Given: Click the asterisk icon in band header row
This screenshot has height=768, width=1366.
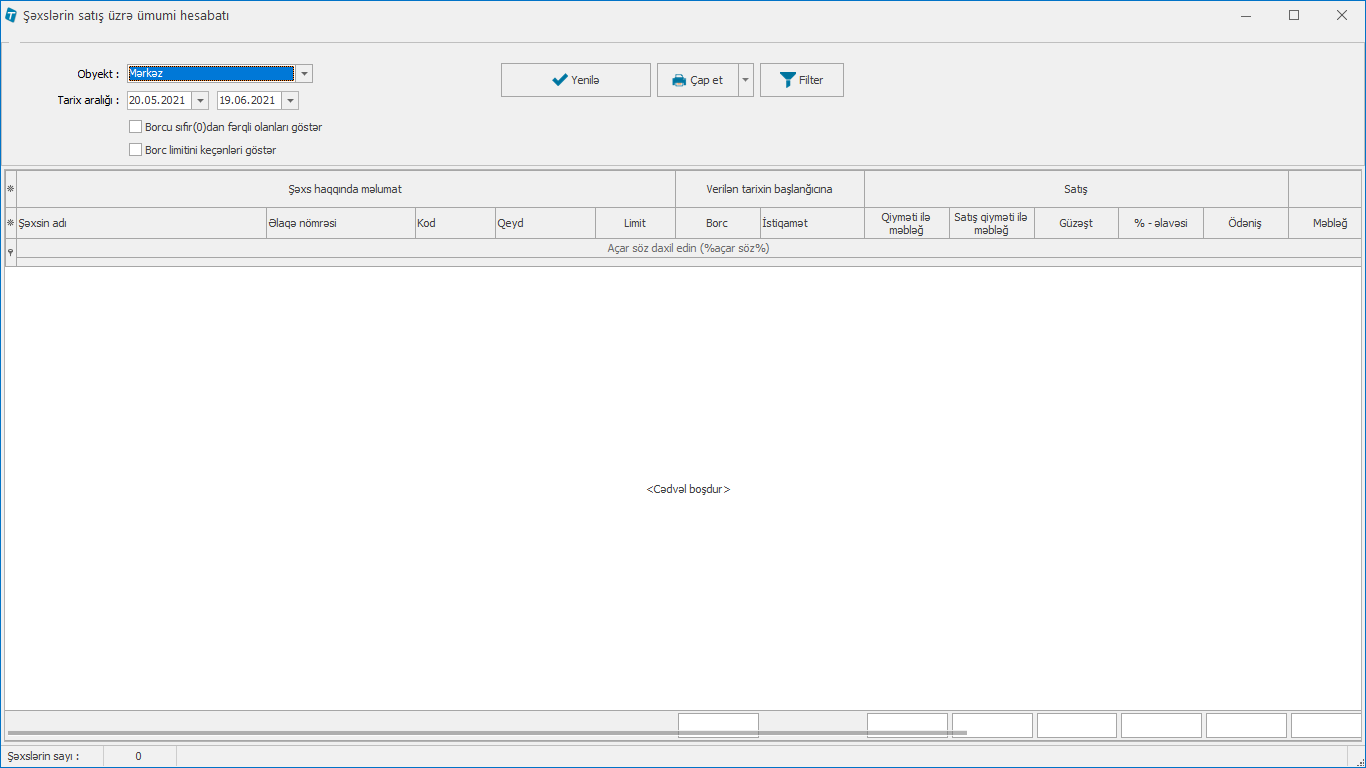Looking at the screenshot, I should pyautogui.click(x=11, y=188).
